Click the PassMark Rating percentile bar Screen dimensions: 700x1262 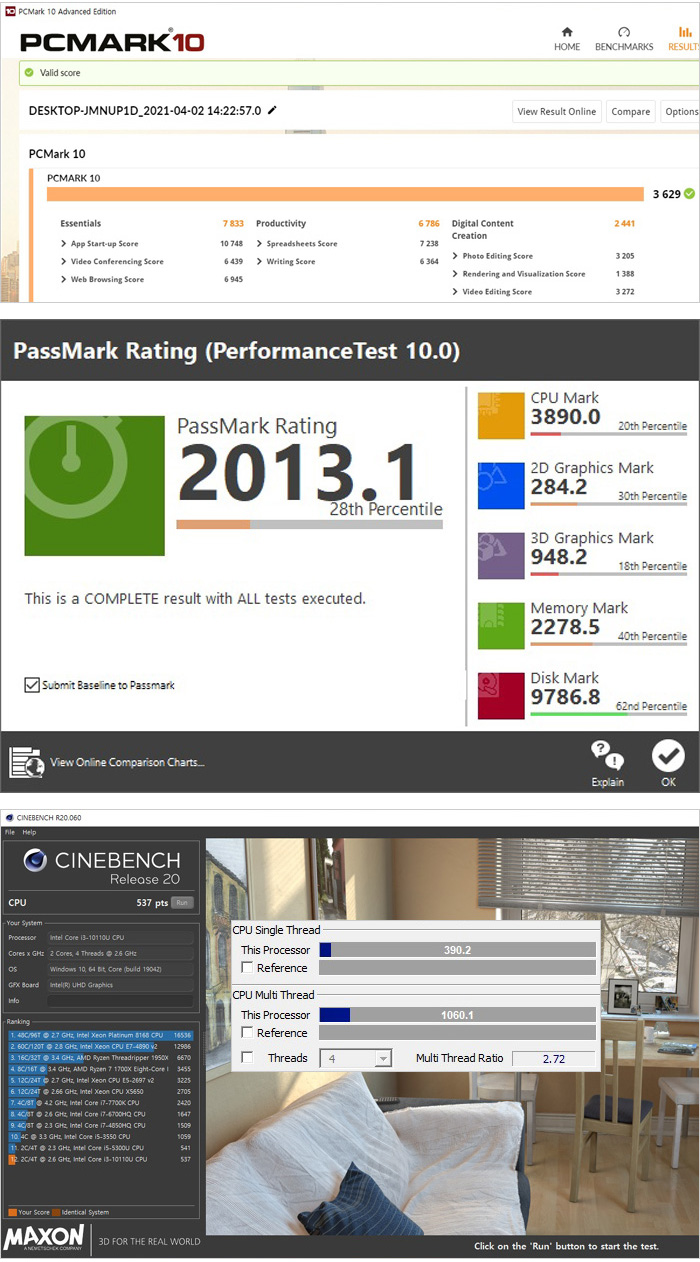click(x=309, y=524)
